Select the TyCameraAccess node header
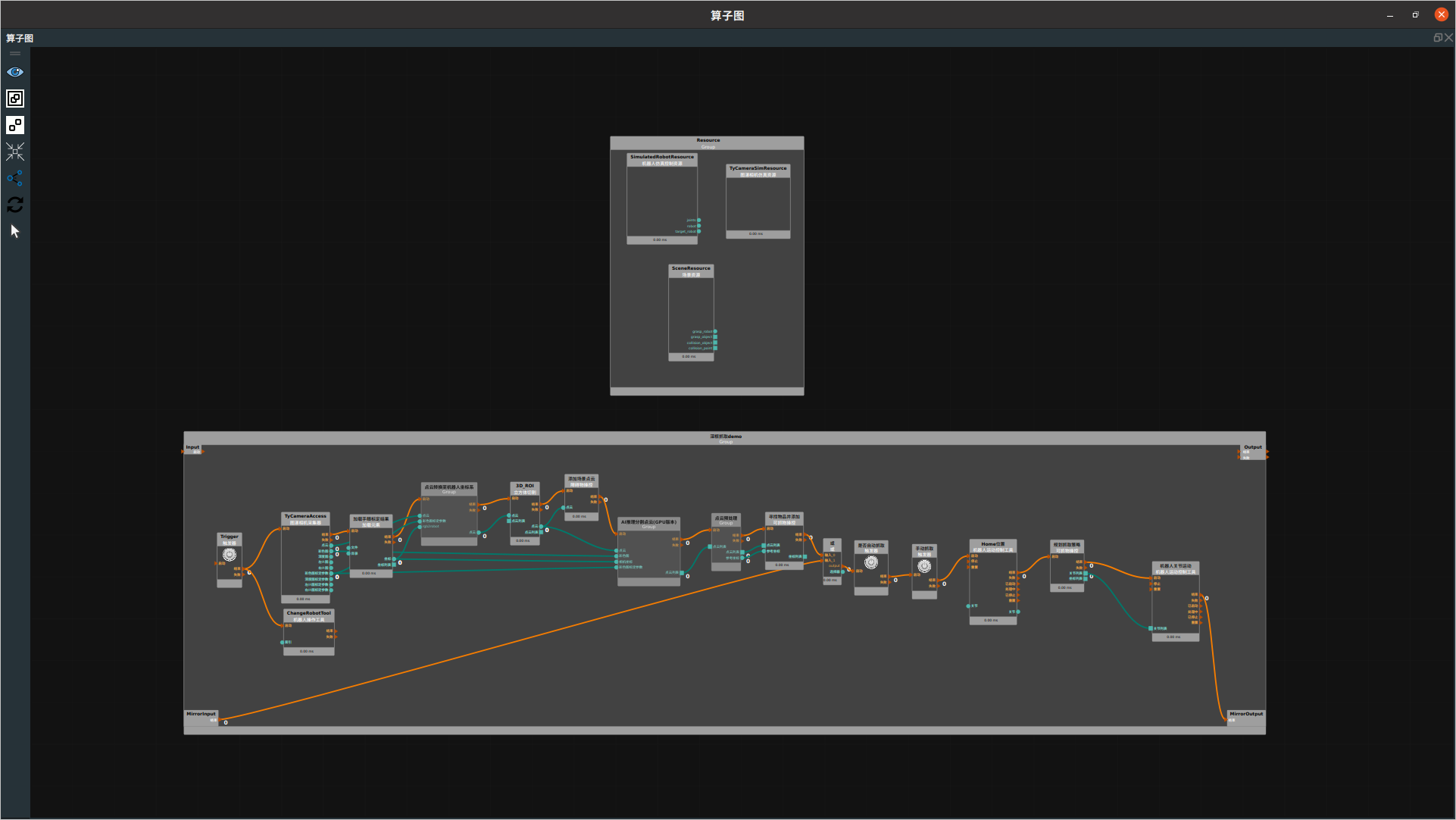Viewport: 1456px width, 820px height. pos(306,519)
